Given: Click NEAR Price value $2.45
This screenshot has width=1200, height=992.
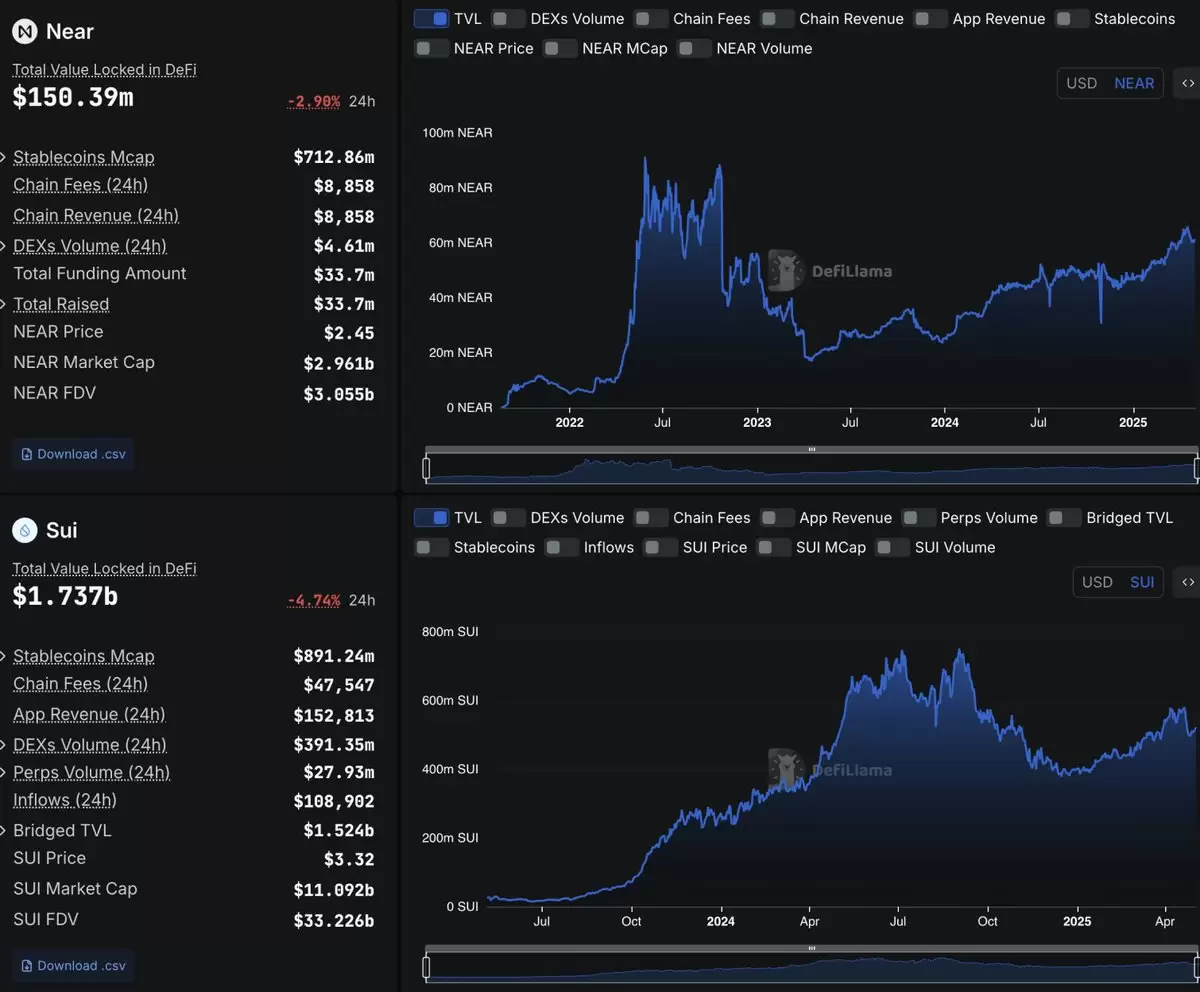Looking at the screenshot, I should click(349, 333).
